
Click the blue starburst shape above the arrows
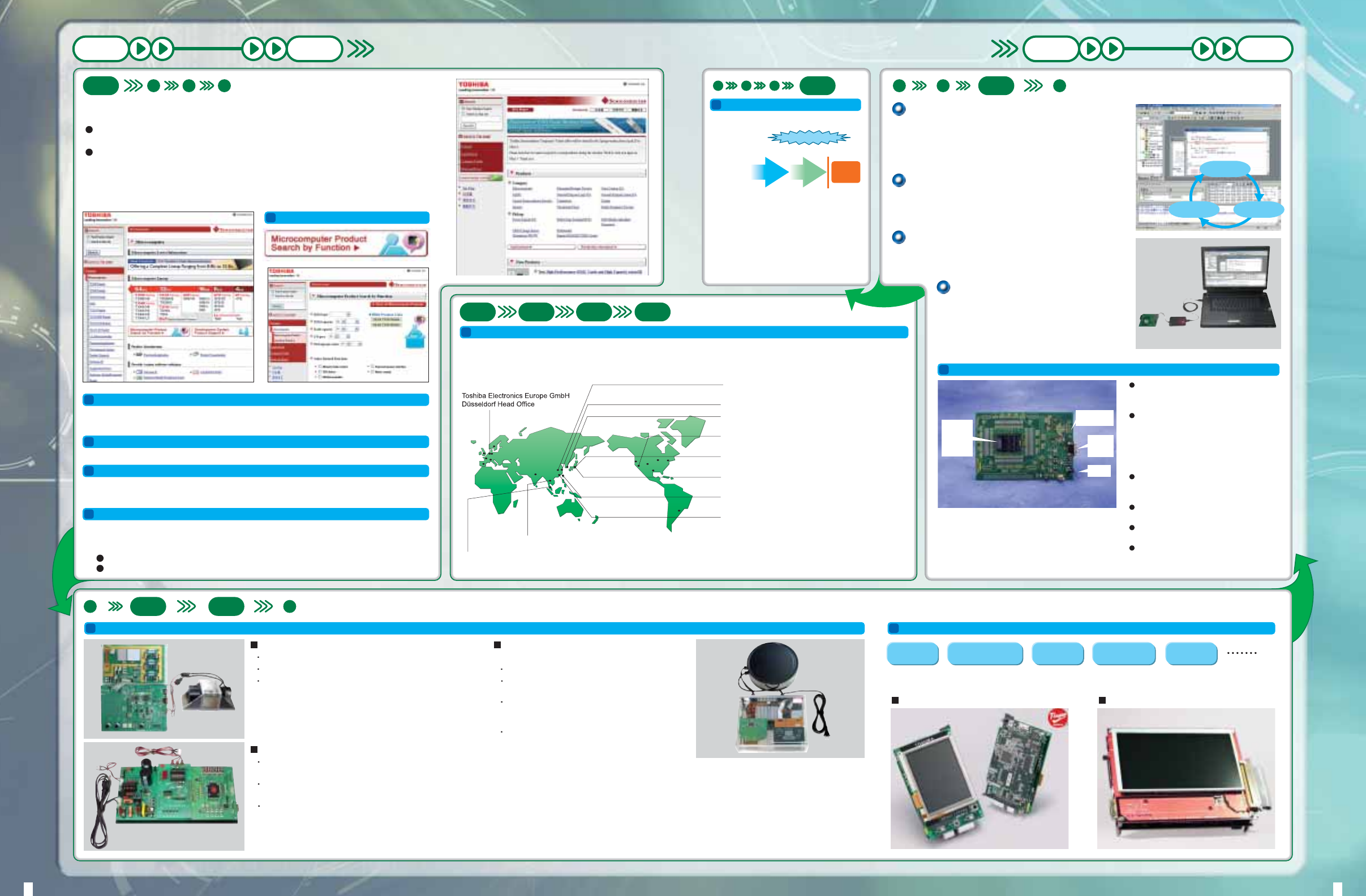(808, 137)
